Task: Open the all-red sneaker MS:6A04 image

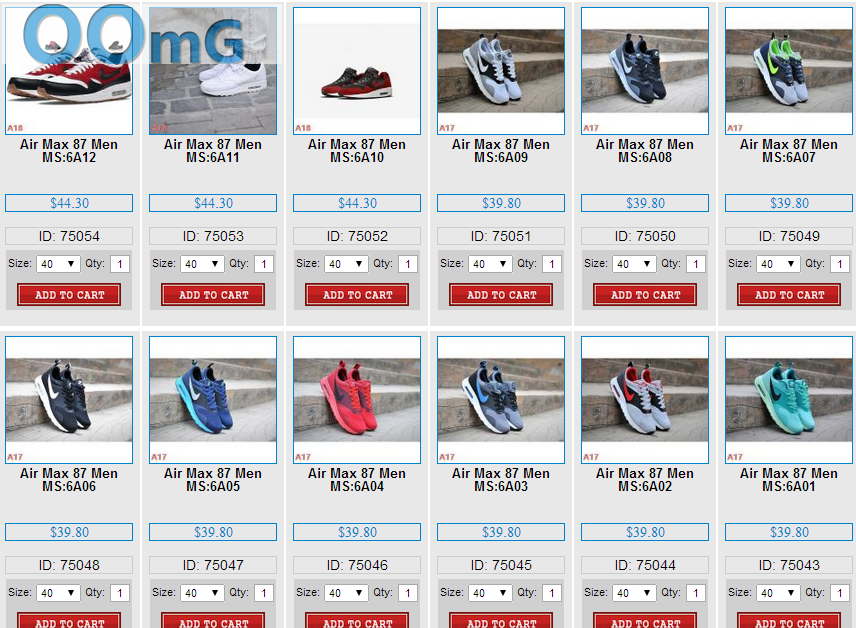Action: coord(357,400)
